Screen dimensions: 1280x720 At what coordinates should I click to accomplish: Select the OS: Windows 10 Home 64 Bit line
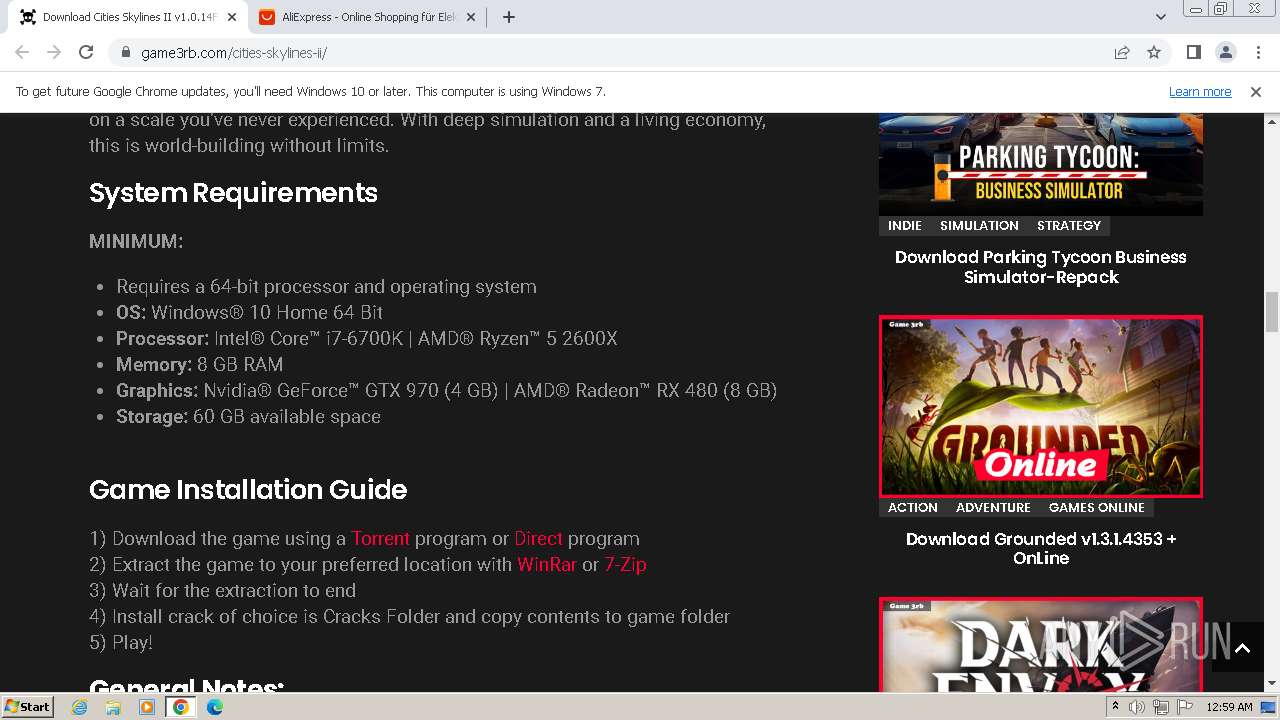249,312
